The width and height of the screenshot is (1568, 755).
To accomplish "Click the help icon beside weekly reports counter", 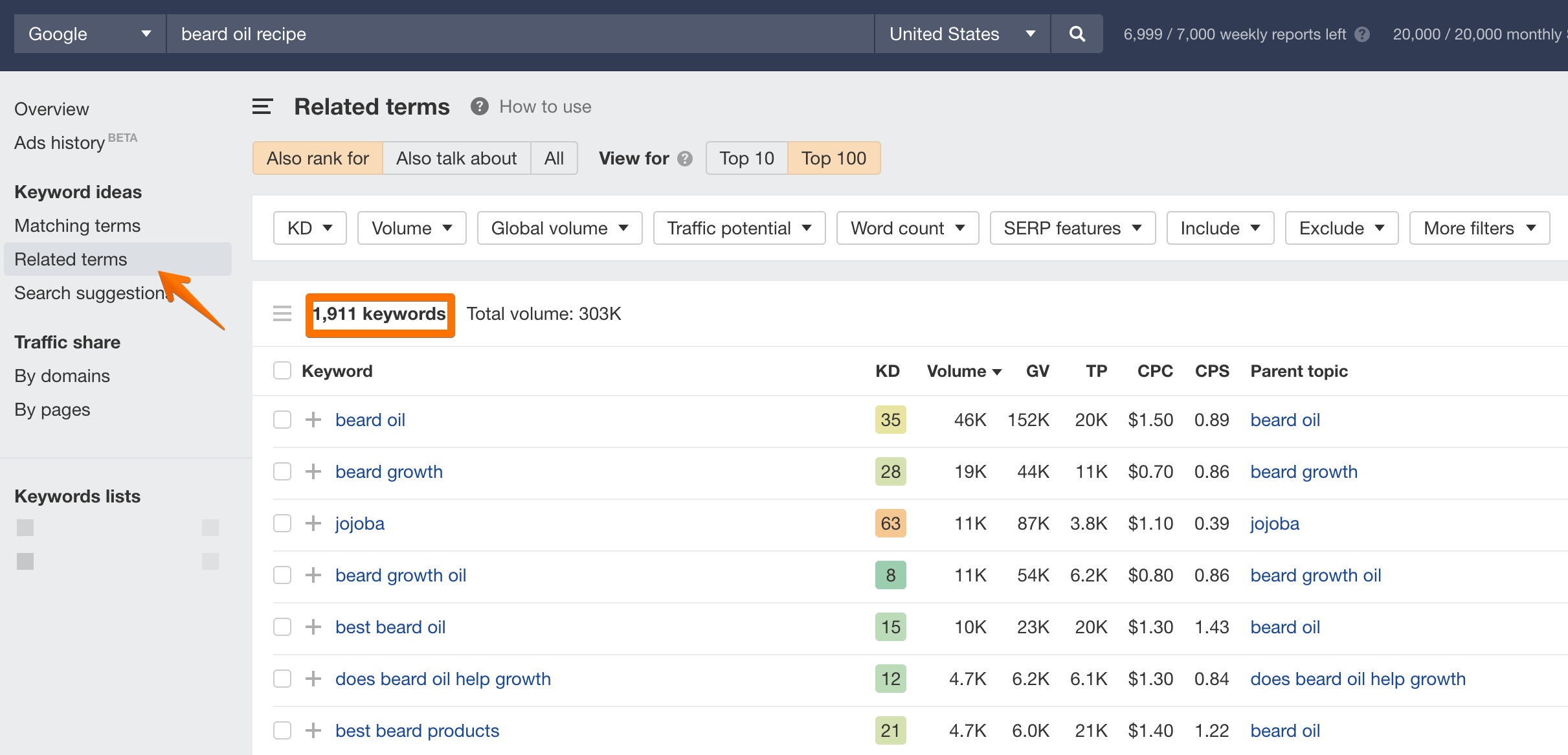I will point(1362,34).
